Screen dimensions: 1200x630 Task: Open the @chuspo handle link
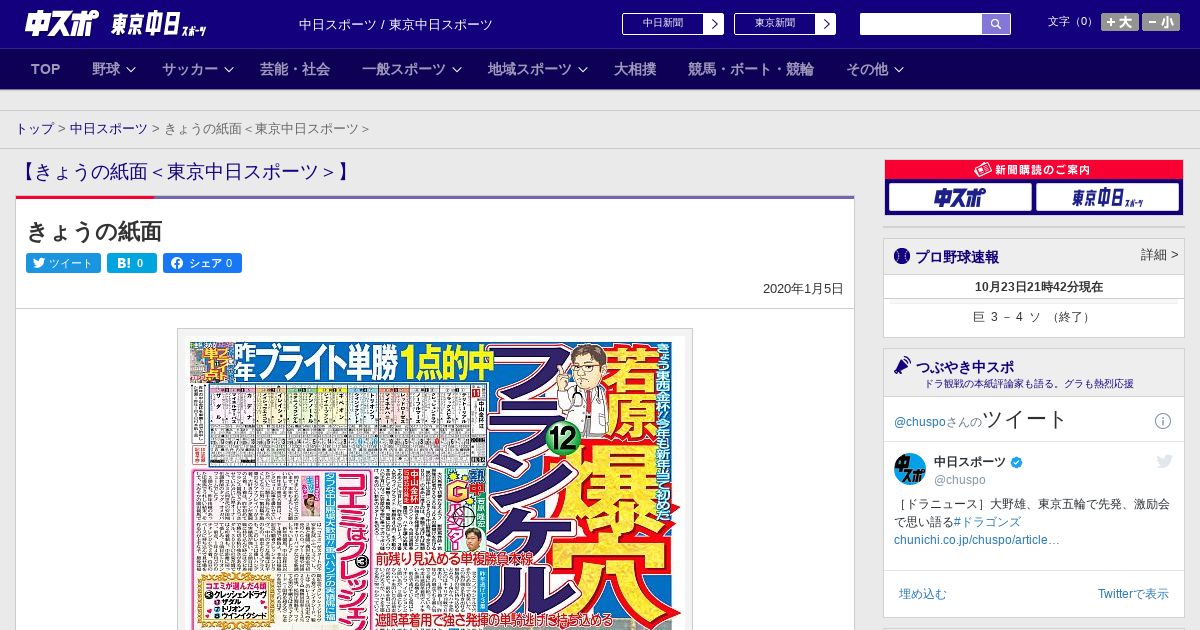point(960,480)
